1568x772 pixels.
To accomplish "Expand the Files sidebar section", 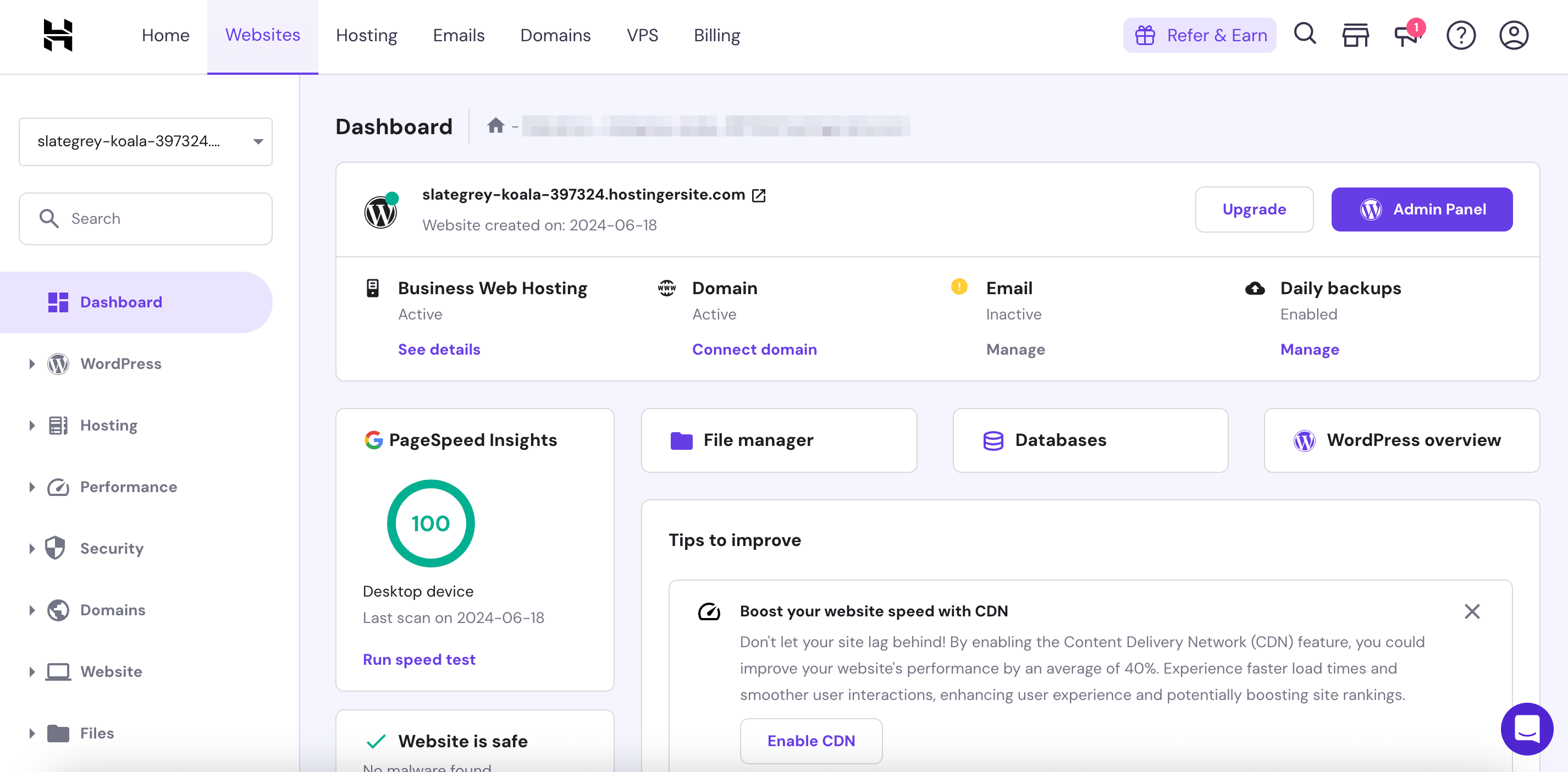I will point(32,733).
